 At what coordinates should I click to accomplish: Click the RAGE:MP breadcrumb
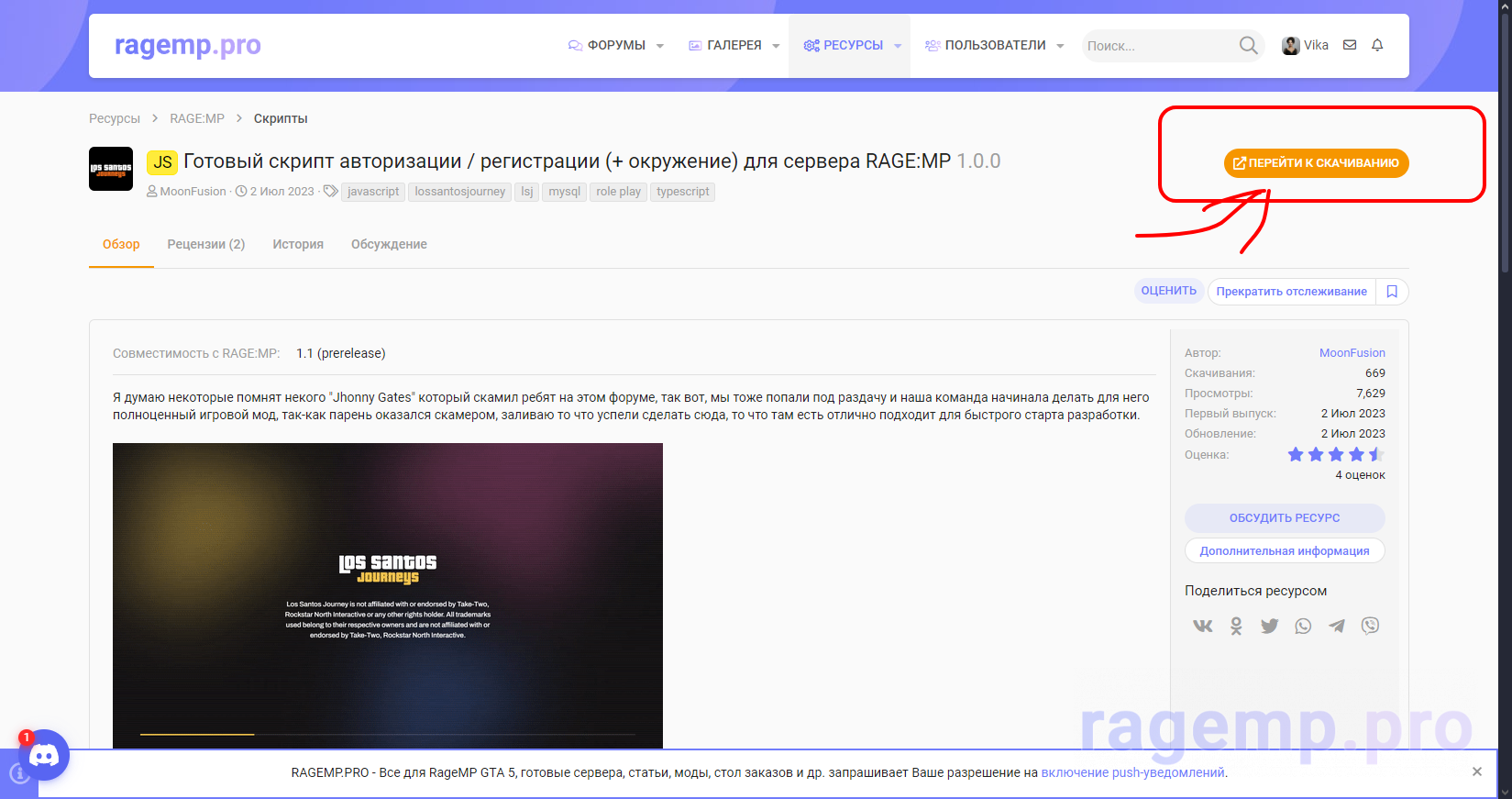coord(197,118)
